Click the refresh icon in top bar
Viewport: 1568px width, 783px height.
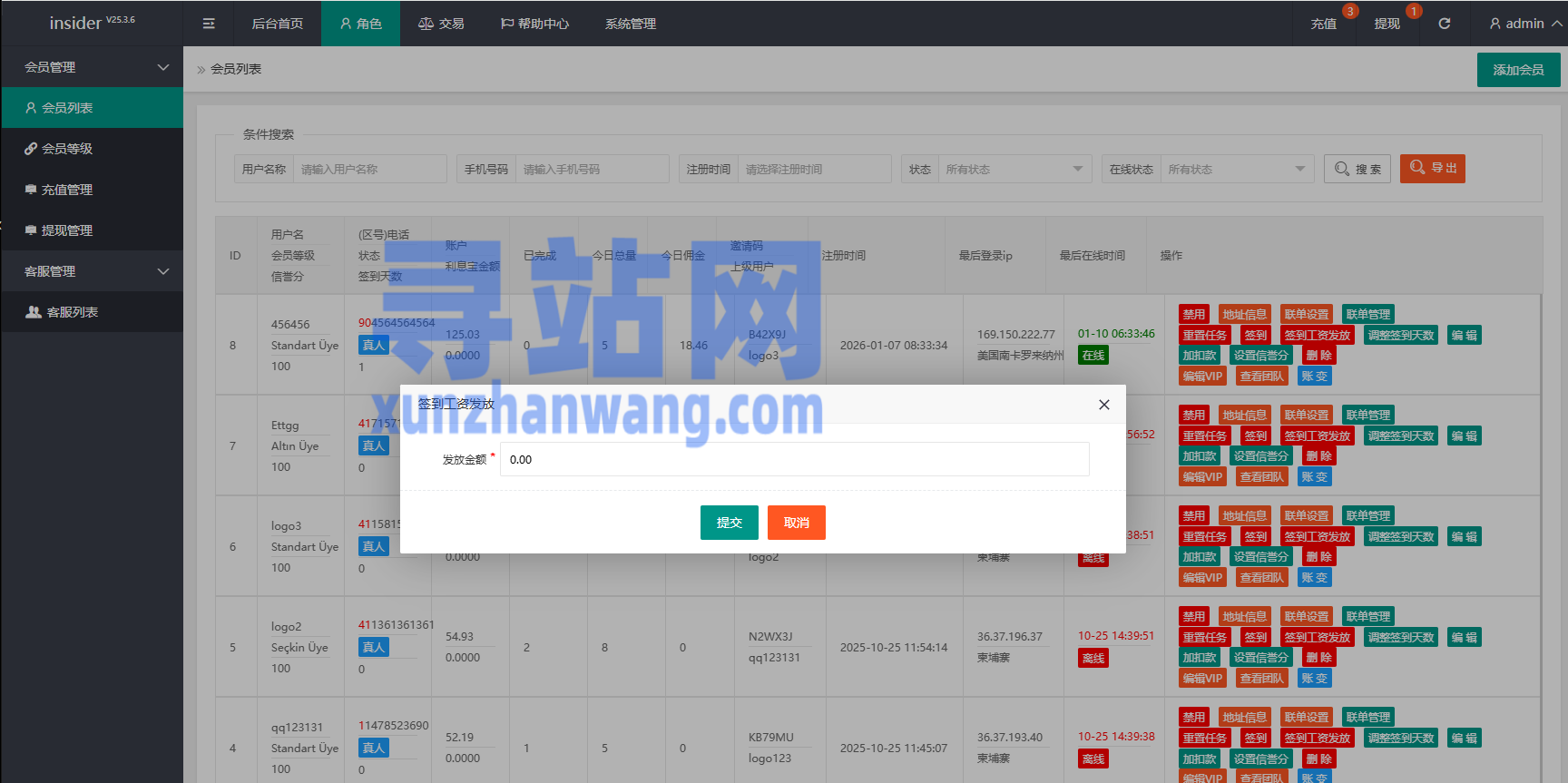point(1445,24)
